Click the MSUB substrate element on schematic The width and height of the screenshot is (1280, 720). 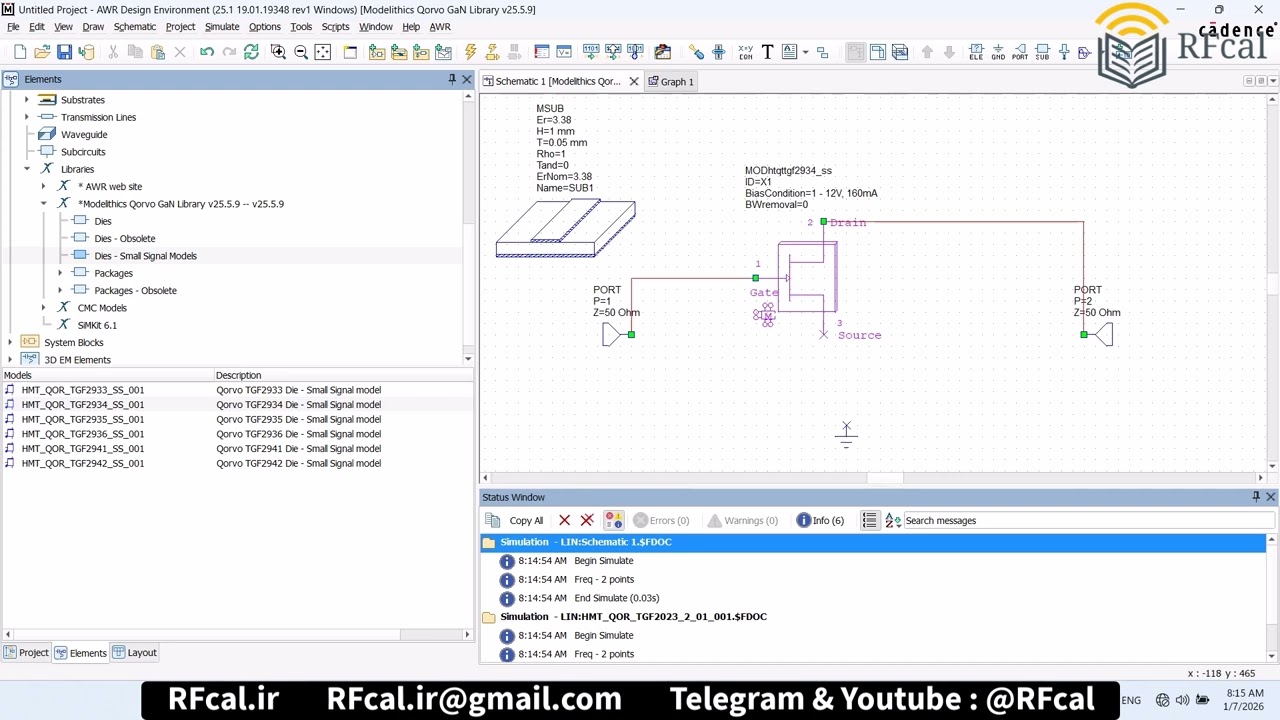565,229
